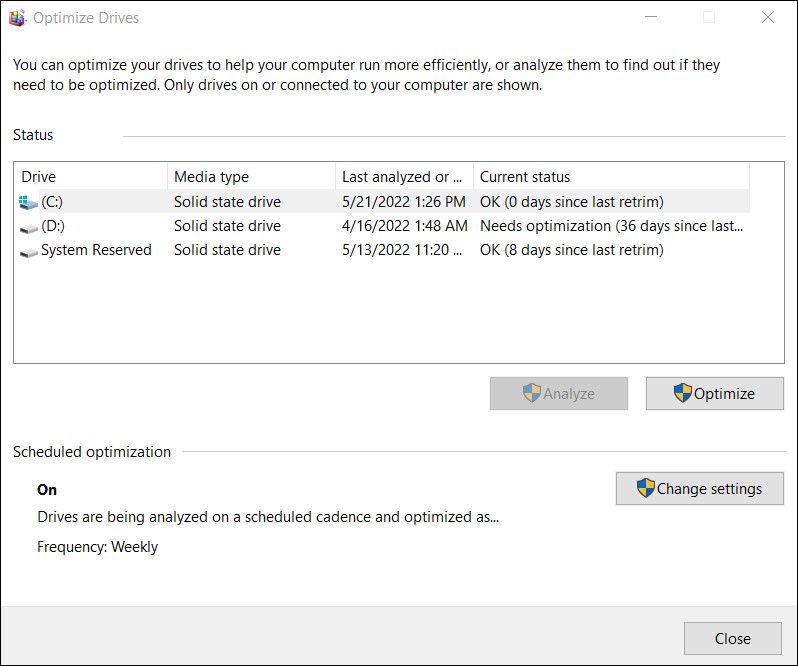The image size is (798, 666).
Task: Click the System Reserved drive icon
Action: point(28,251)
